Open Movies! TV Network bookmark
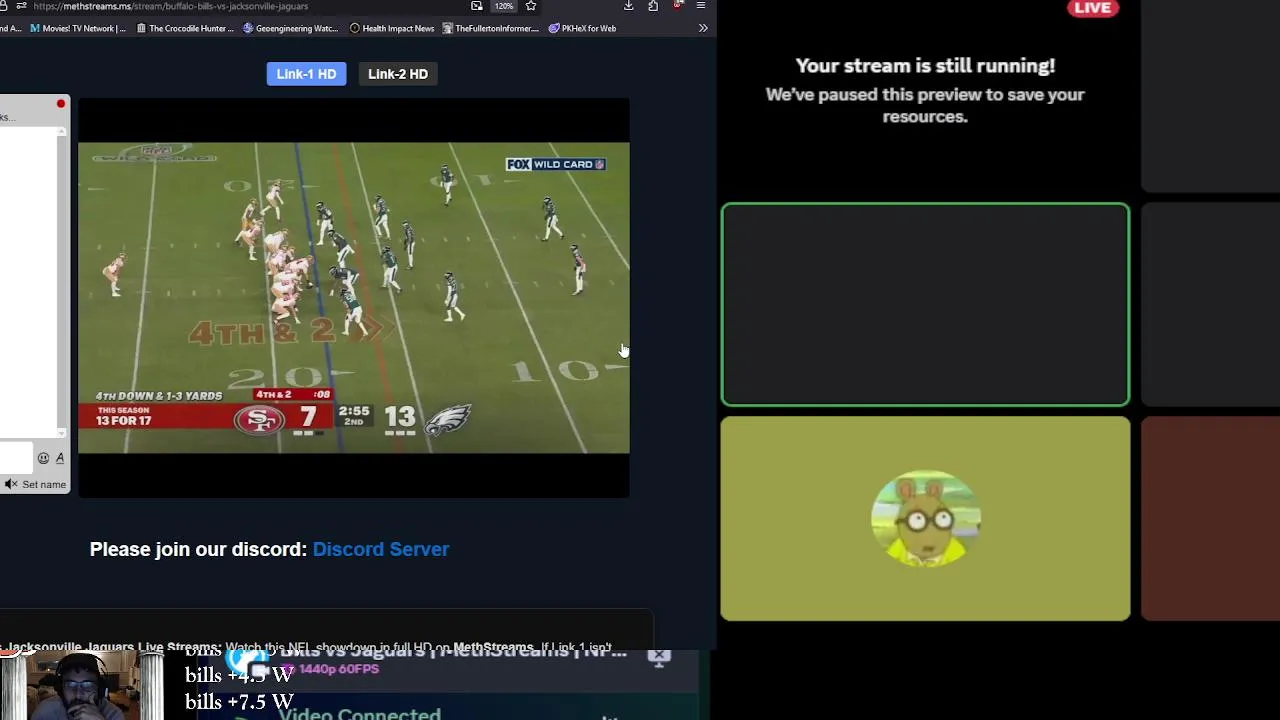Viewport: 1280px width, 720px height. pos(78,28)
